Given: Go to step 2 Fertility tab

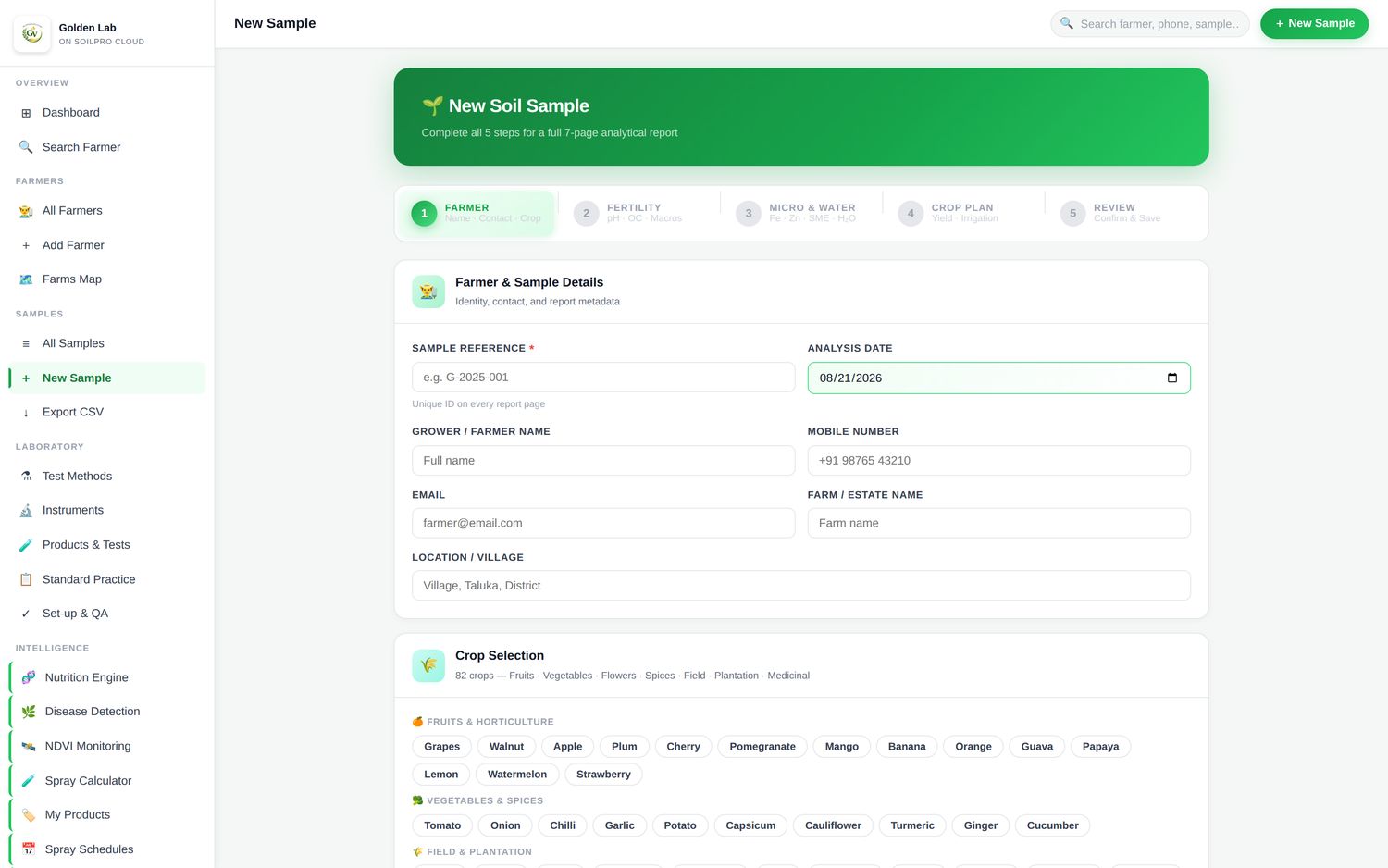Looking at the screenshot, I should (638, 213).
